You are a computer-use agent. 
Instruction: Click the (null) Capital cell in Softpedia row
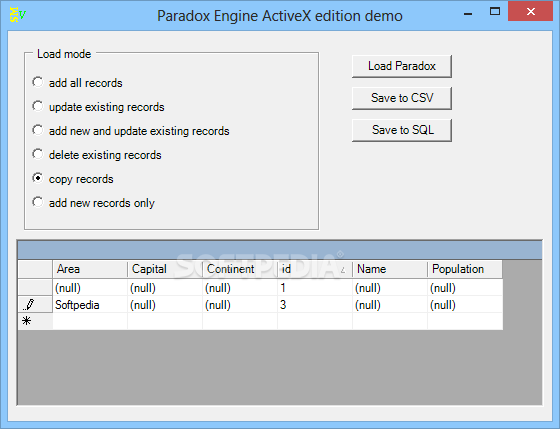click(x=165, y=305)
